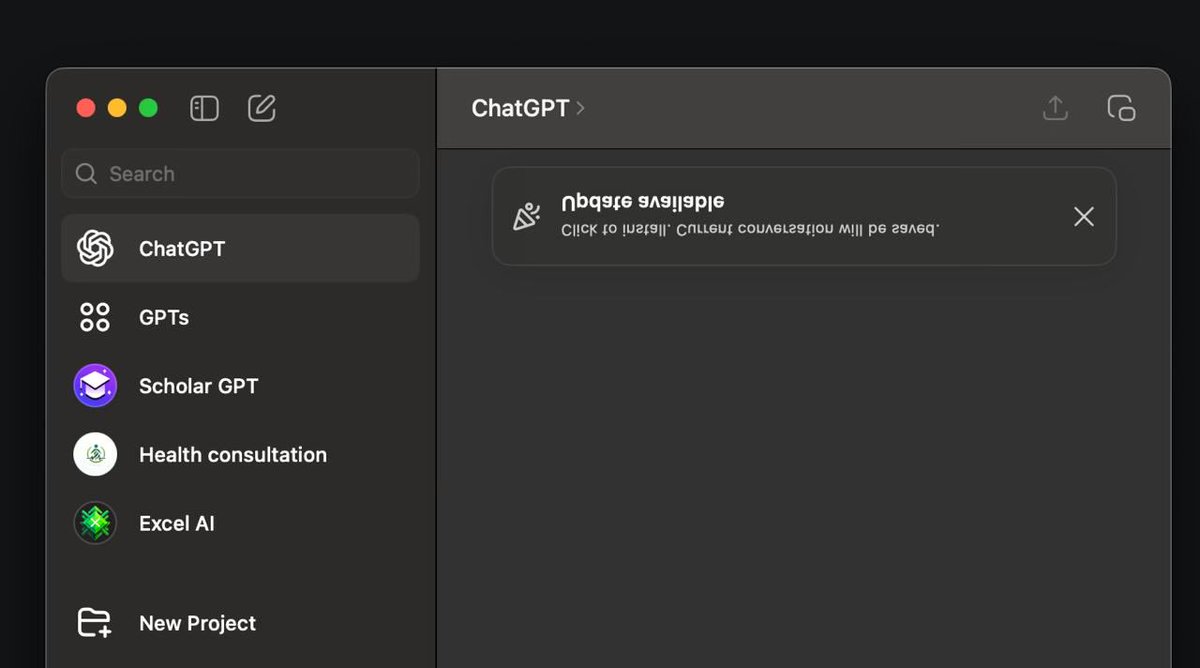
Task: Click the GPTs four-circles icon
Action: (95, 317)
